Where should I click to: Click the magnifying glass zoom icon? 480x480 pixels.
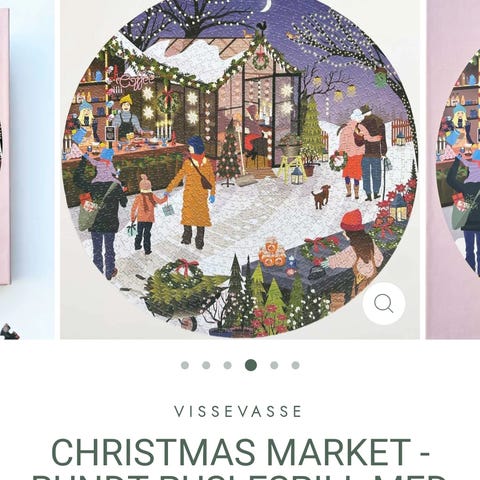[x=384, y=304]
